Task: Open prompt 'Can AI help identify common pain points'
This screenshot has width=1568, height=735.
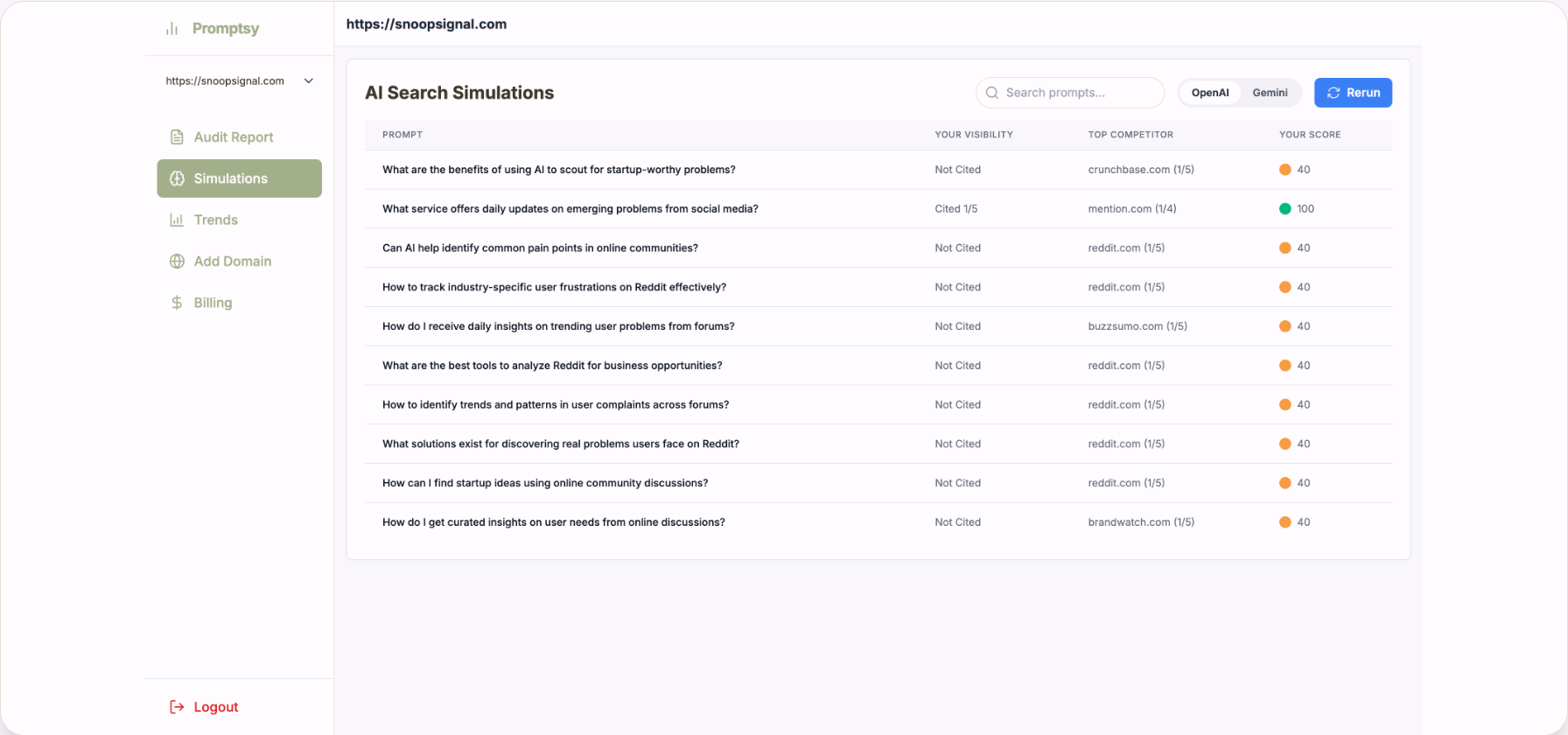Action: (x=540, y=248)
